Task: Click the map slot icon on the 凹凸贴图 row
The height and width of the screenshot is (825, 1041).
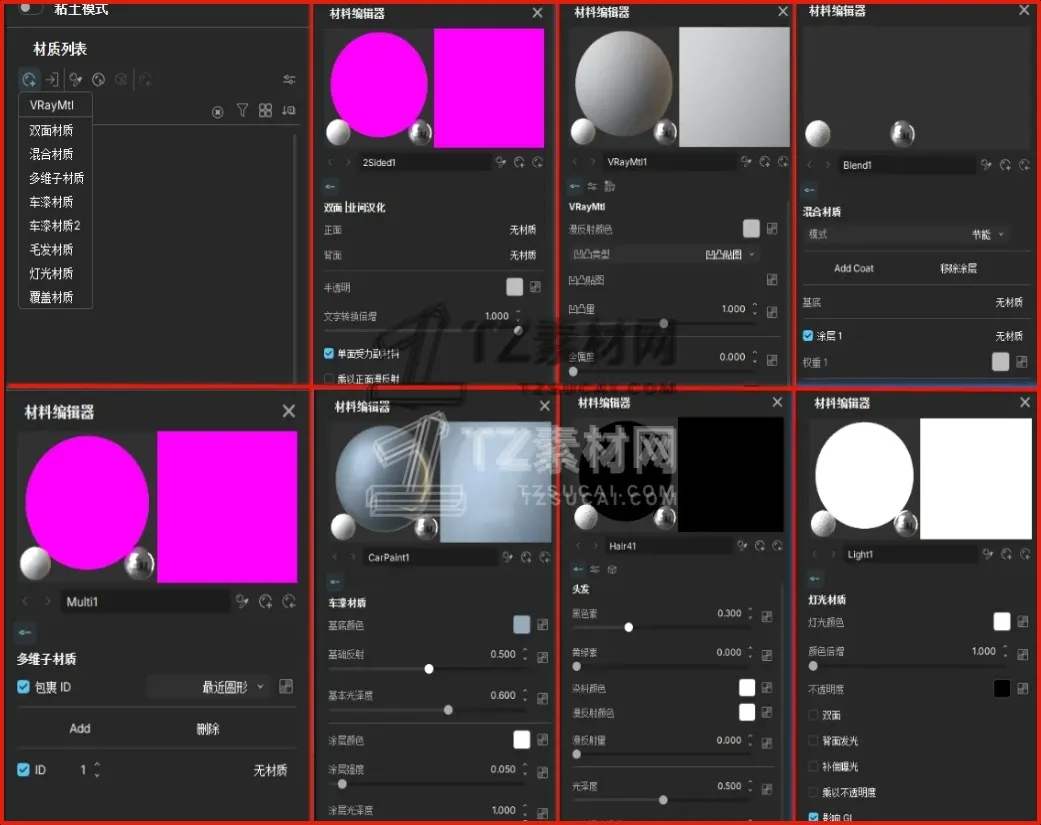Action: 772,279
